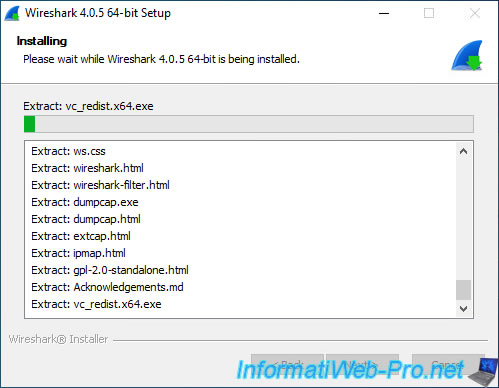Select the 'Extract: ipmap.html' log line
This screenshot has width=499, height=388.
point(78,253)
